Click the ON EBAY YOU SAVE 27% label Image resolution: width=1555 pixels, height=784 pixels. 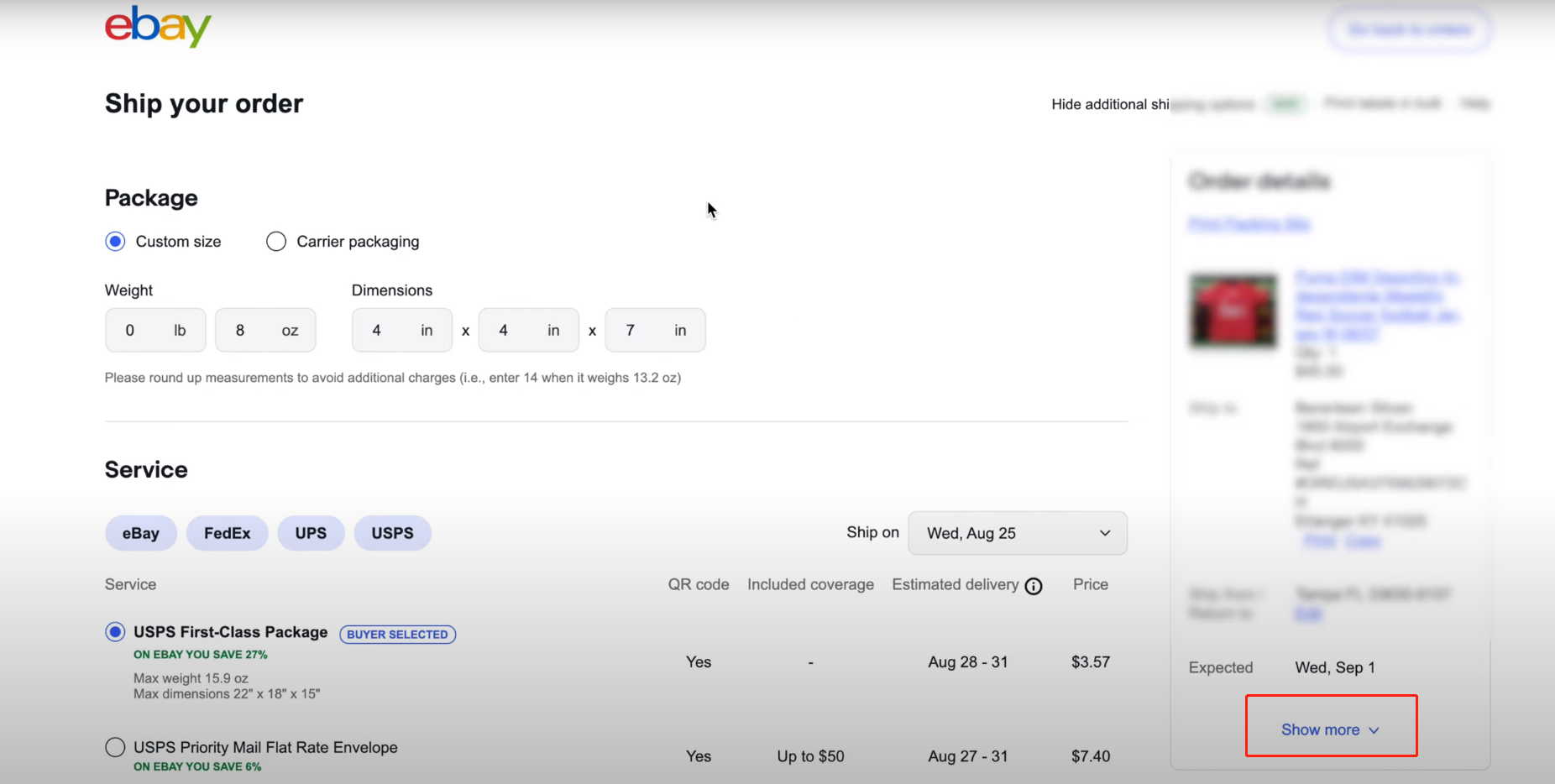pos(201,655)
